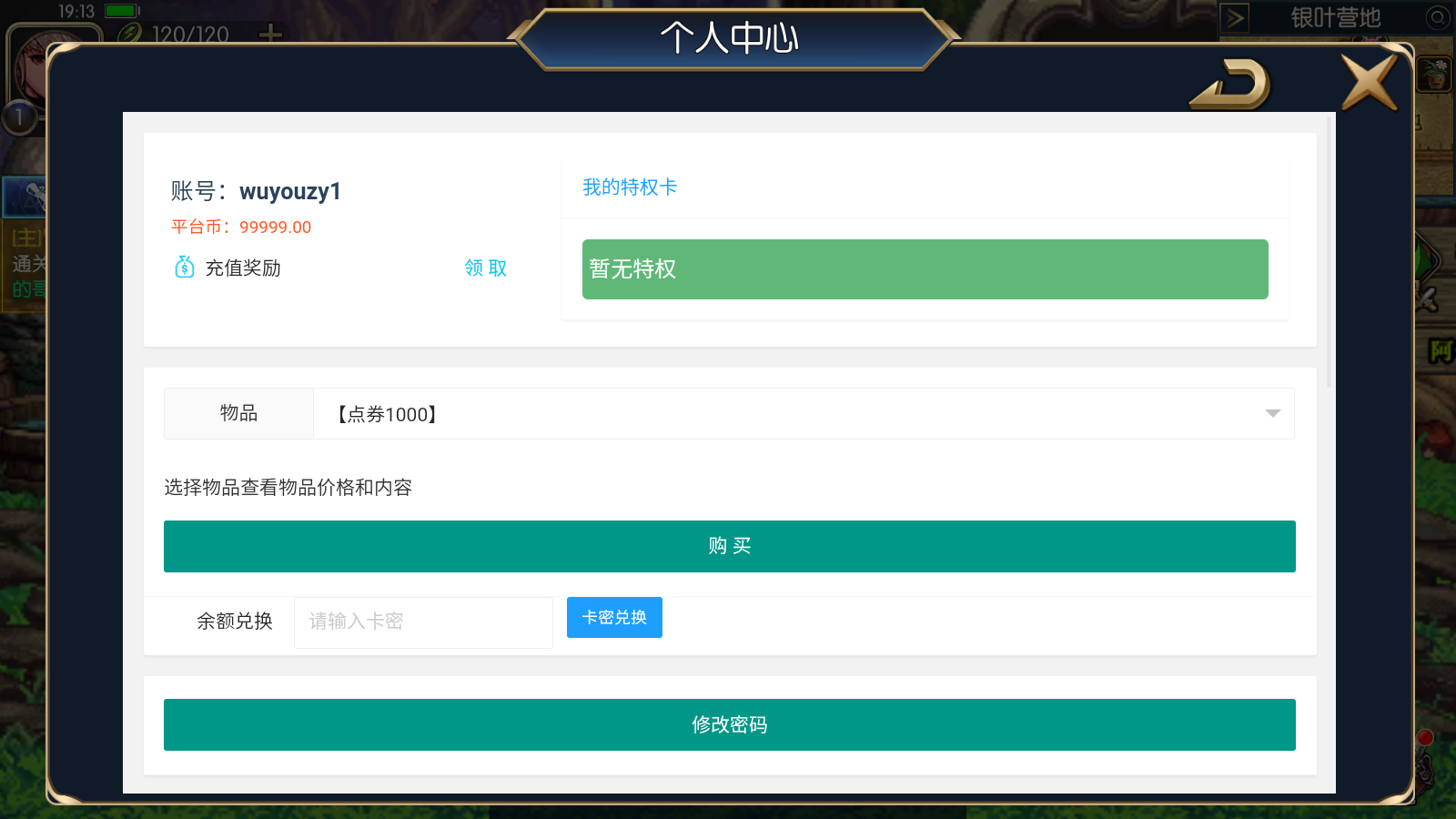
Task: Focus the 请输入卡密 input field
Action: point(423,622)
